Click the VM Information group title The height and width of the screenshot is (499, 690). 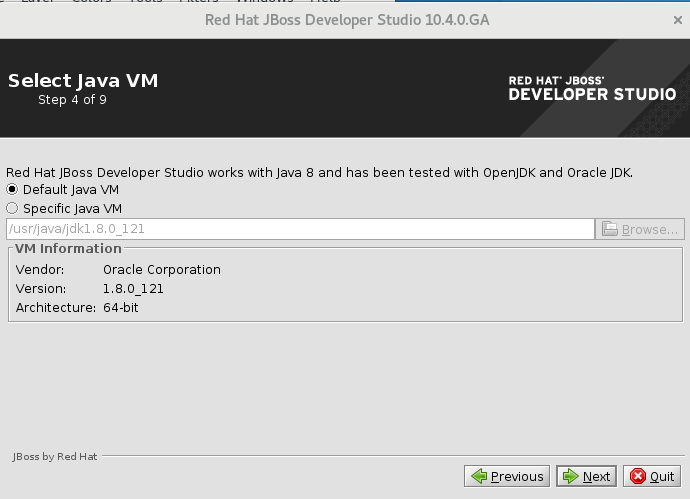(68, 249)
